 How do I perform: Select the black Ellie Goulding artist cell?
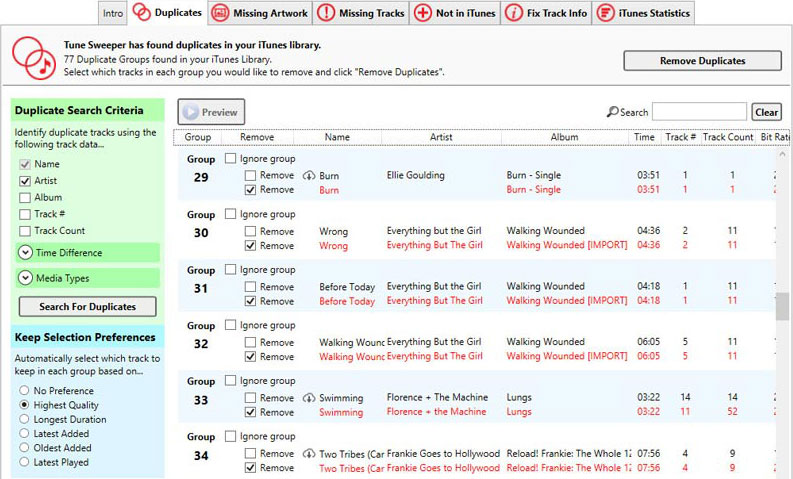(416, 176)
